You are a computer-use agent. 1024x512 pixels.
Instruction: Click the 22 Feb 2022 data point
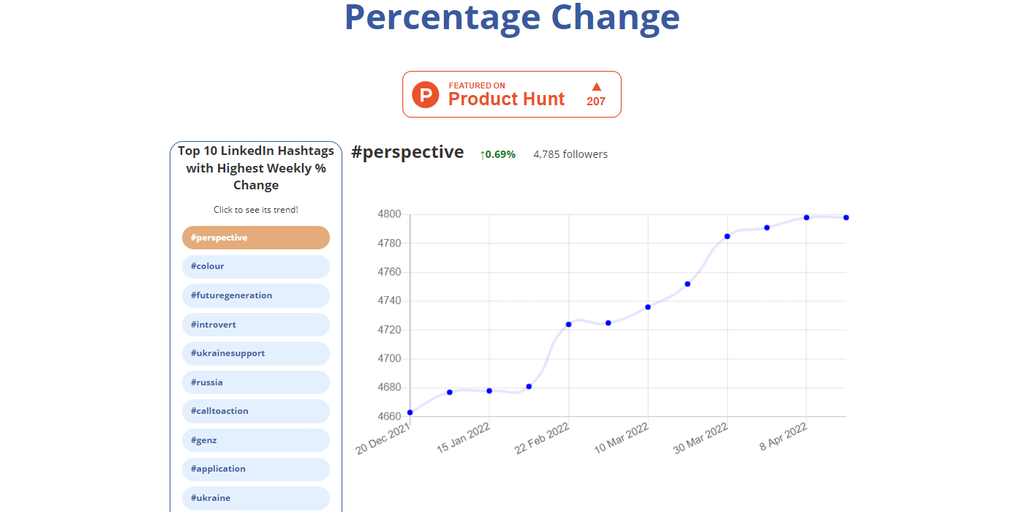569,324
